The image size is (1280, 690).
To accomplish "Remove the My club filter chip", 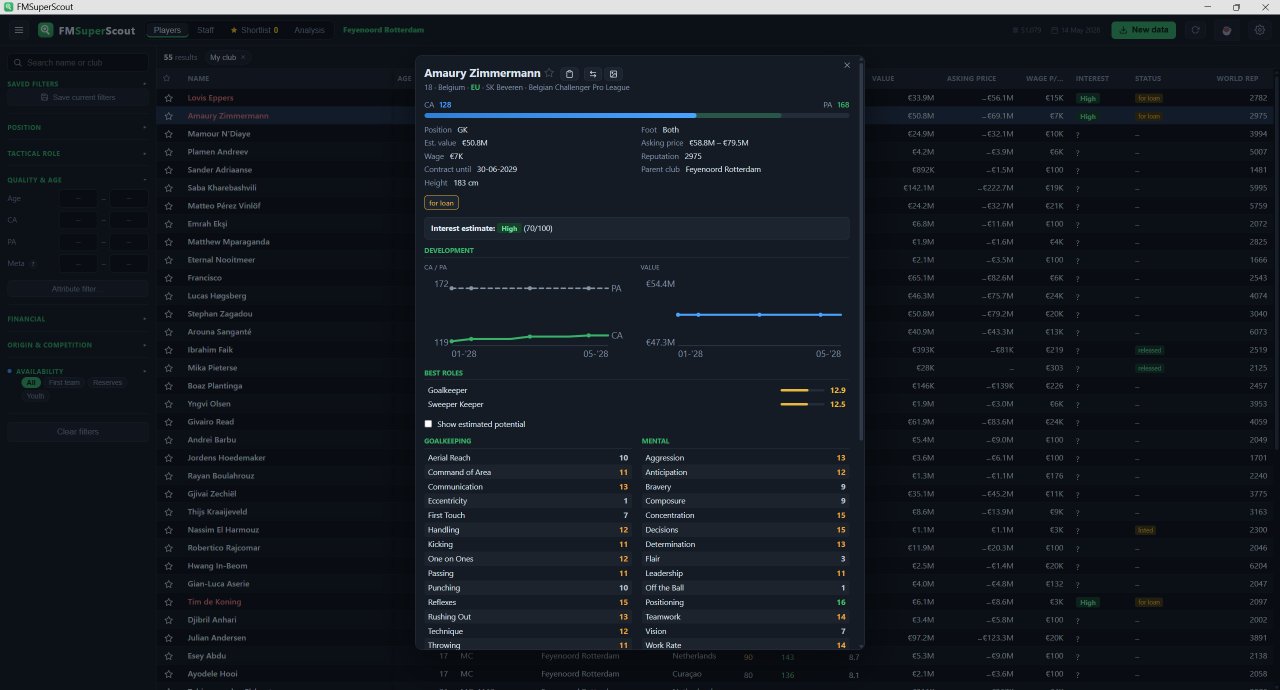I will (243, 58).
